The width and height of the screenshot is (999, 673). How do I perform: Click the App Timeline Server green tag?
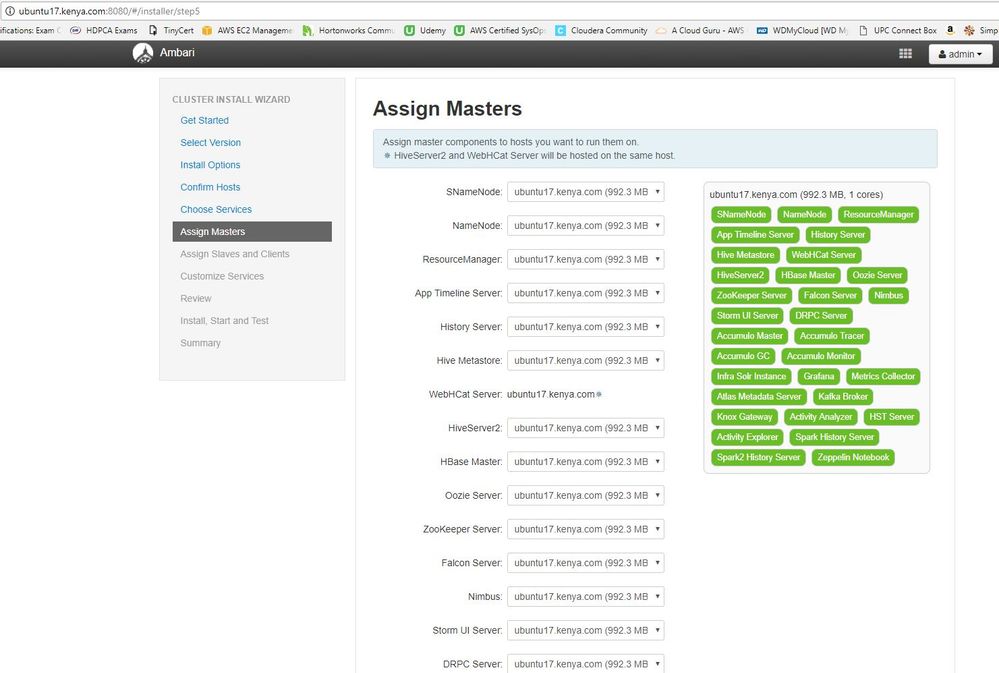click(755, 235)
